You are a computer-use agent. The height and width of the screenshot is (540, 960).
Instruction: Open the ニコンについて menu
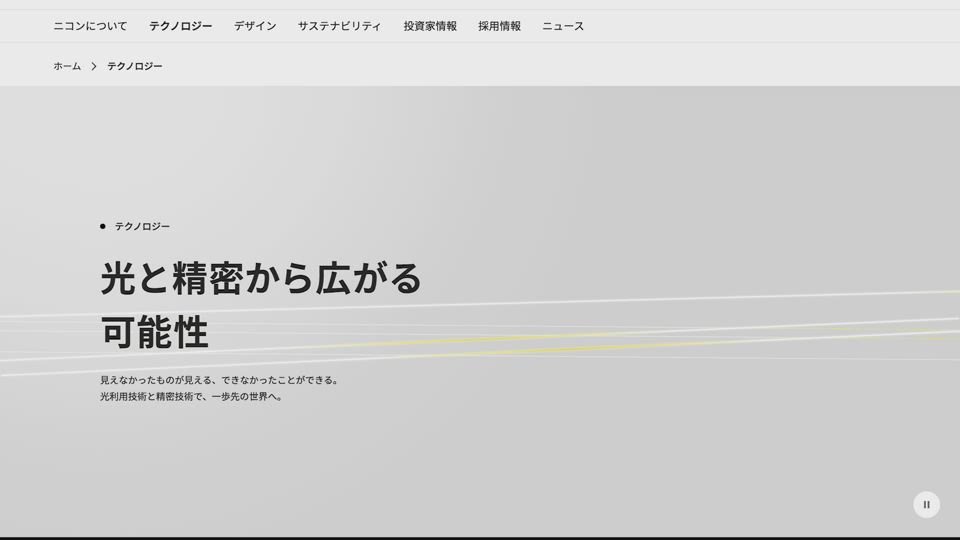90,26
